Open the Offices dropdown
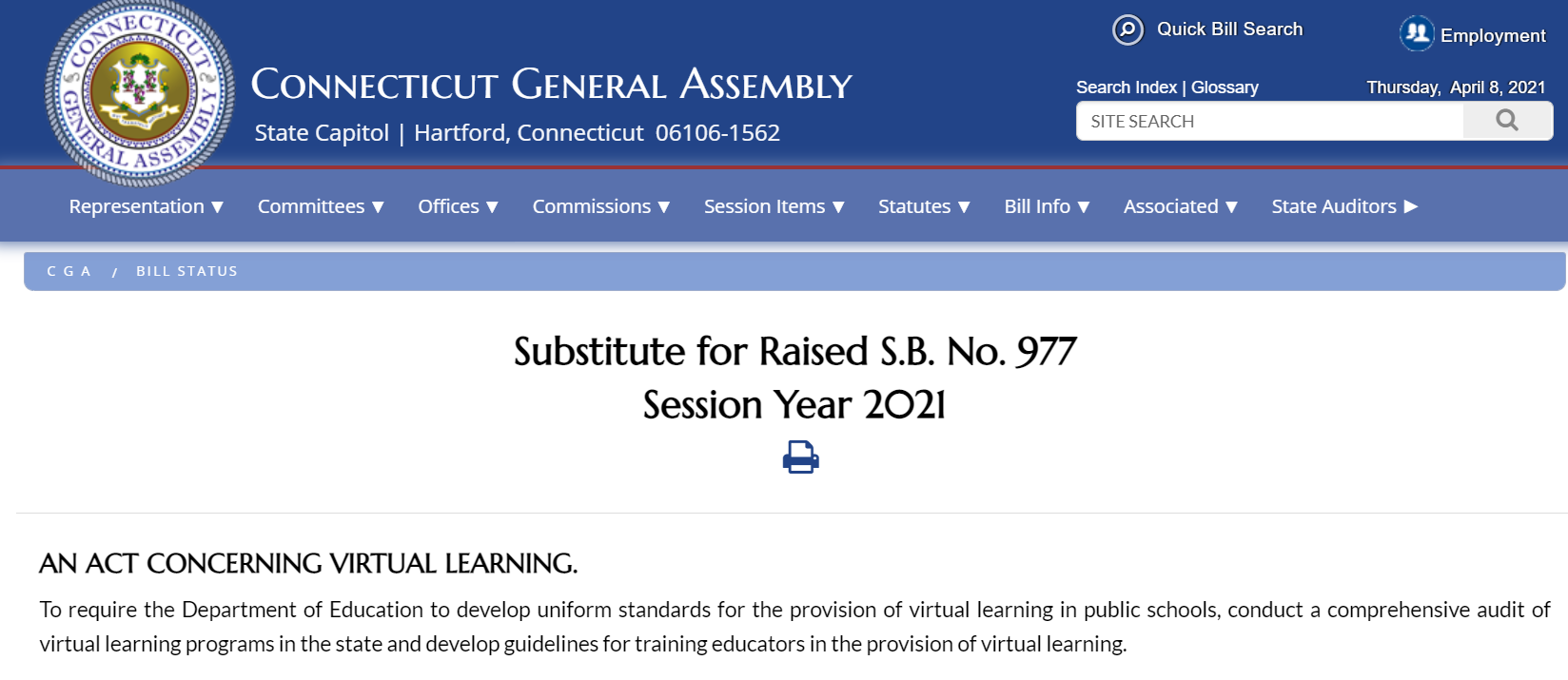This screenshot has height=680, width=1568. coord(458,206)
